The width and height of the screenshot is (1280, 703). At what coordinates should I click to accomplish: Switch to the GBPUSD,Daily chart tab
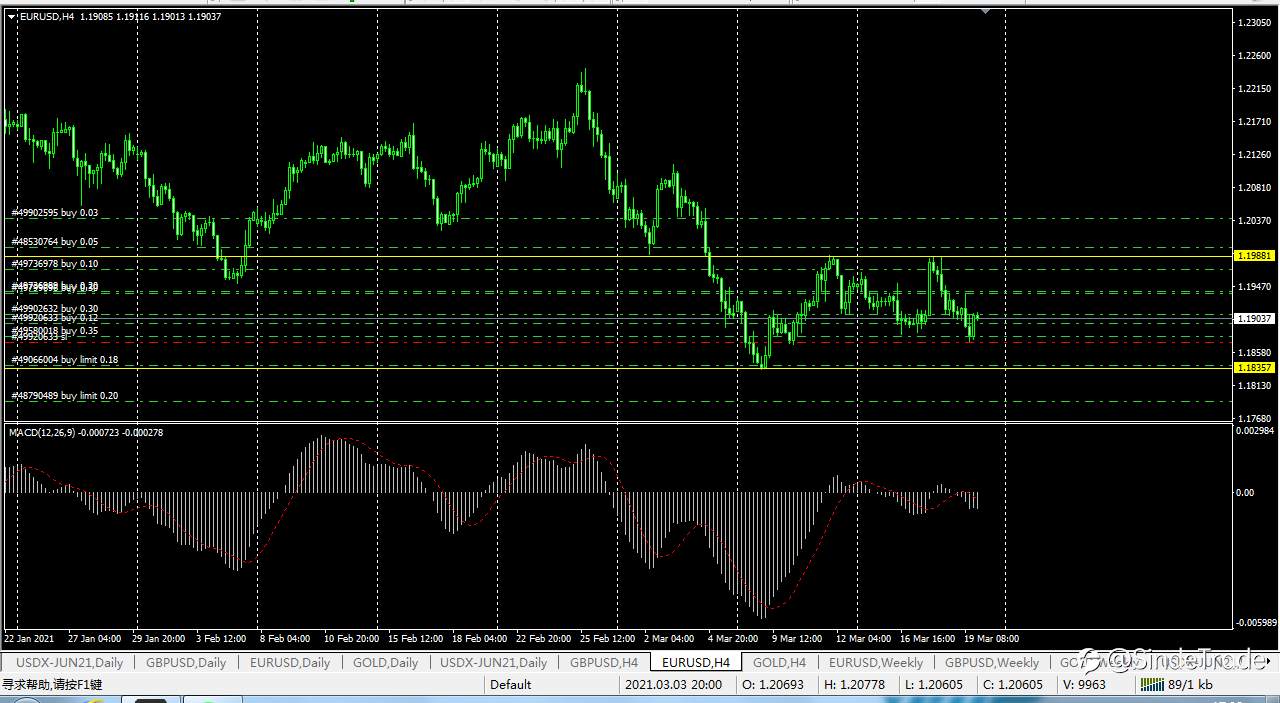[186, 662]
